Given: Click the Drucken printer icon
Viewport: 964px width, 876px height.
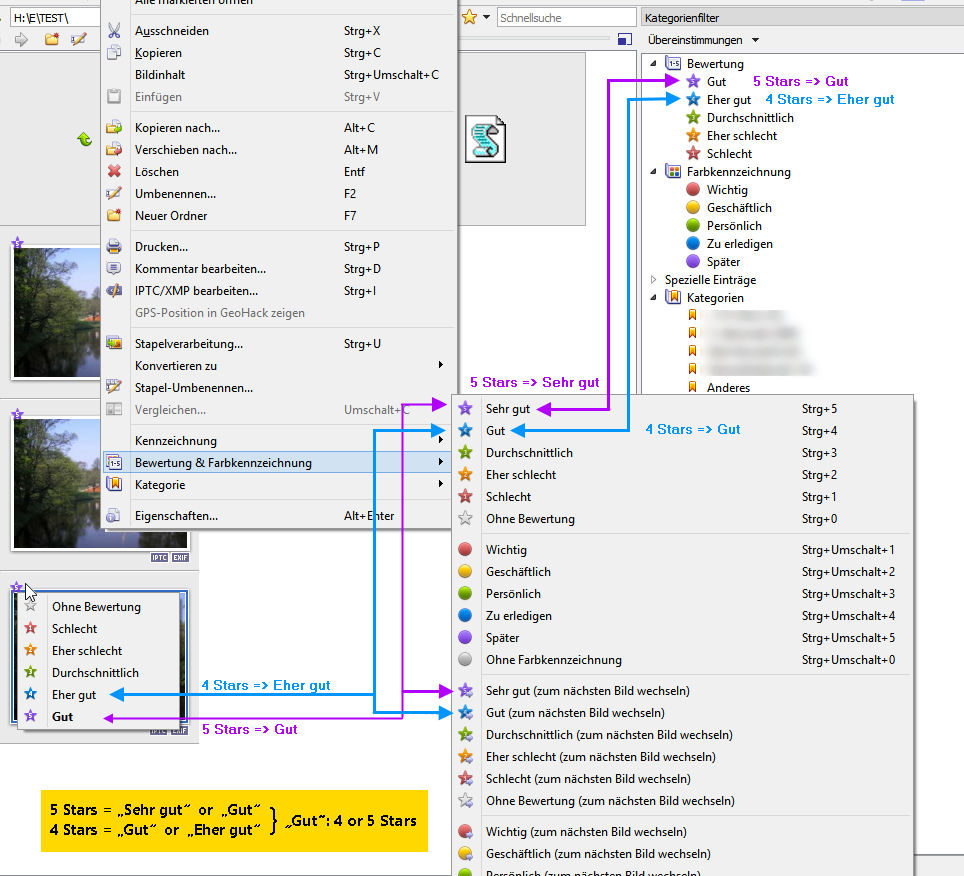Looking at the screenshot, I should coord(114,247).
